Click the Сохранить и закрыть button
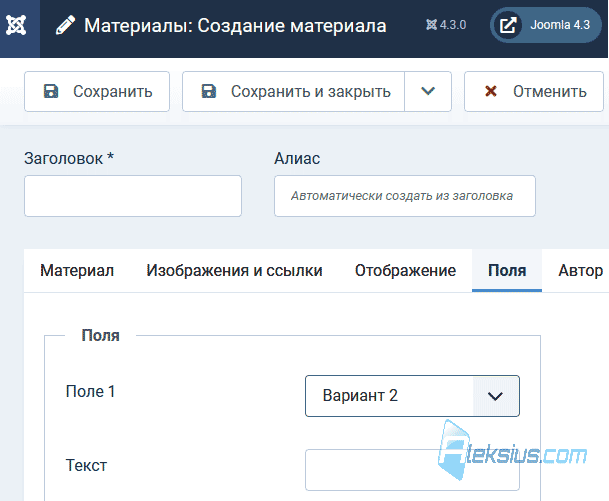 click(294, 92)
